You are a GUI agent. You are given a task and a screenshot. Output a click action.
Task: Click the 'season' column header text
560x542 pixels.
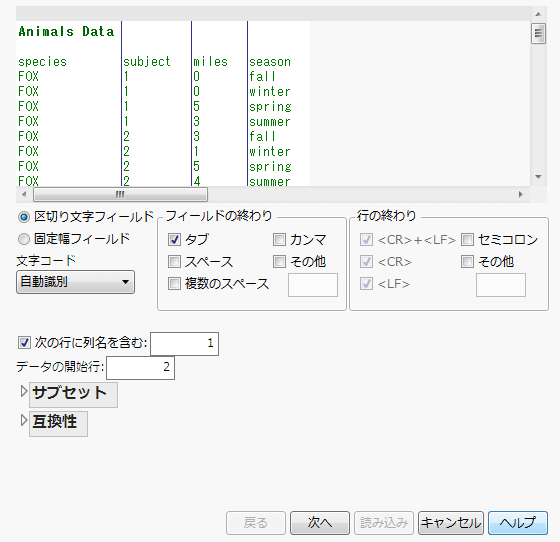[270, 62]
